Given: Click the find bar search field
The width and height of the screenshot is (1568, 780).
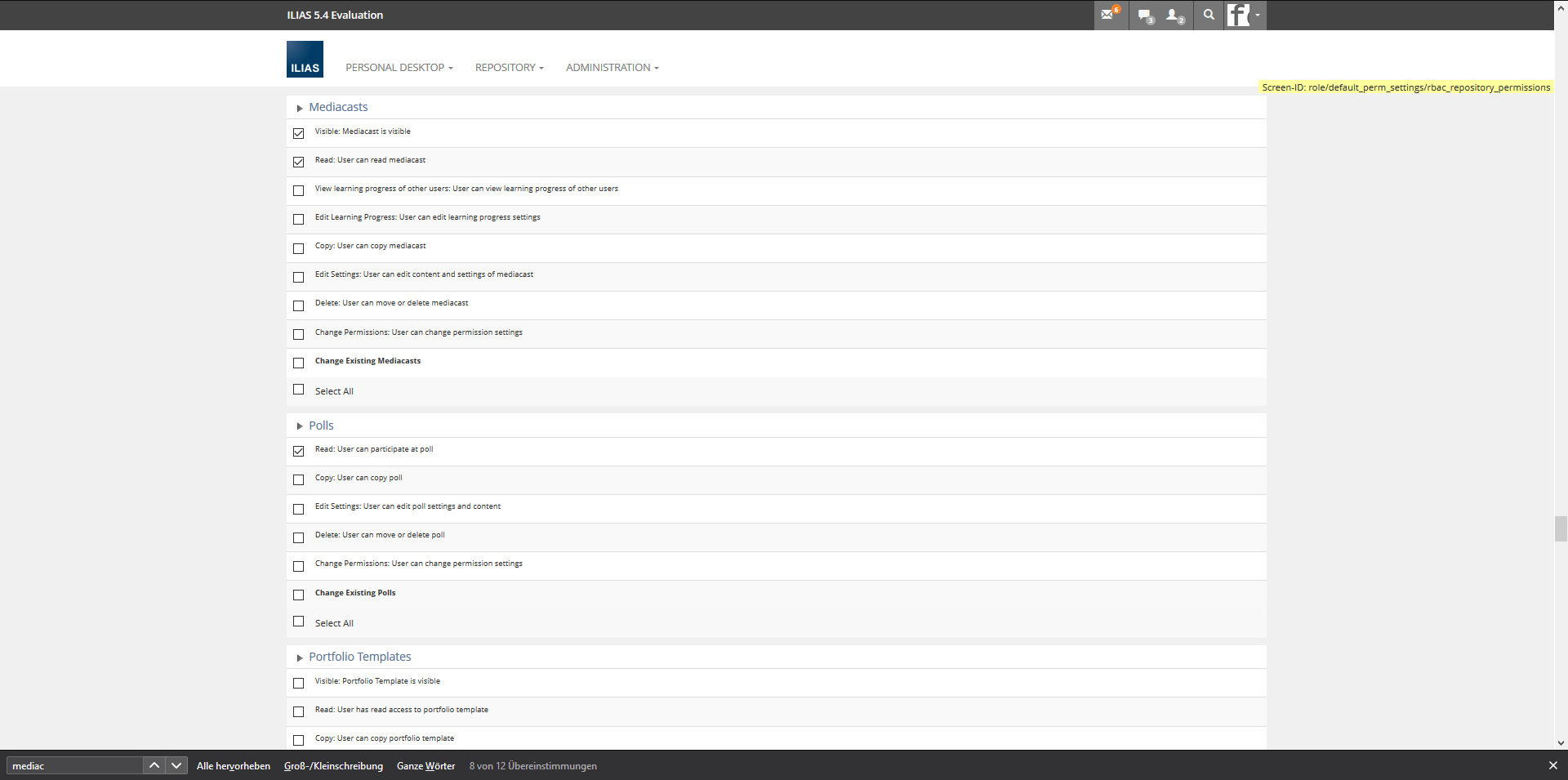Looking at the screenshot, I should click(x=73, y=766).
